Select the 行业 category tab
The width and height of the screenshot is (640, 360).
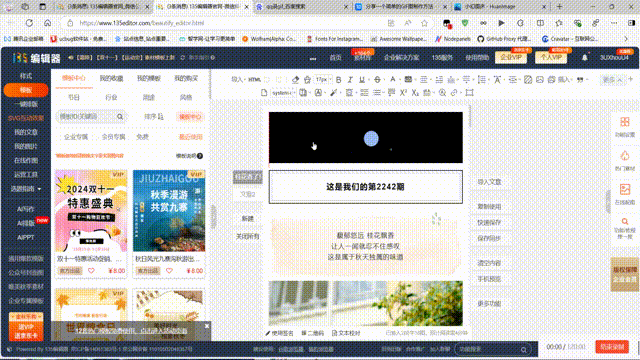click(111, 98)
